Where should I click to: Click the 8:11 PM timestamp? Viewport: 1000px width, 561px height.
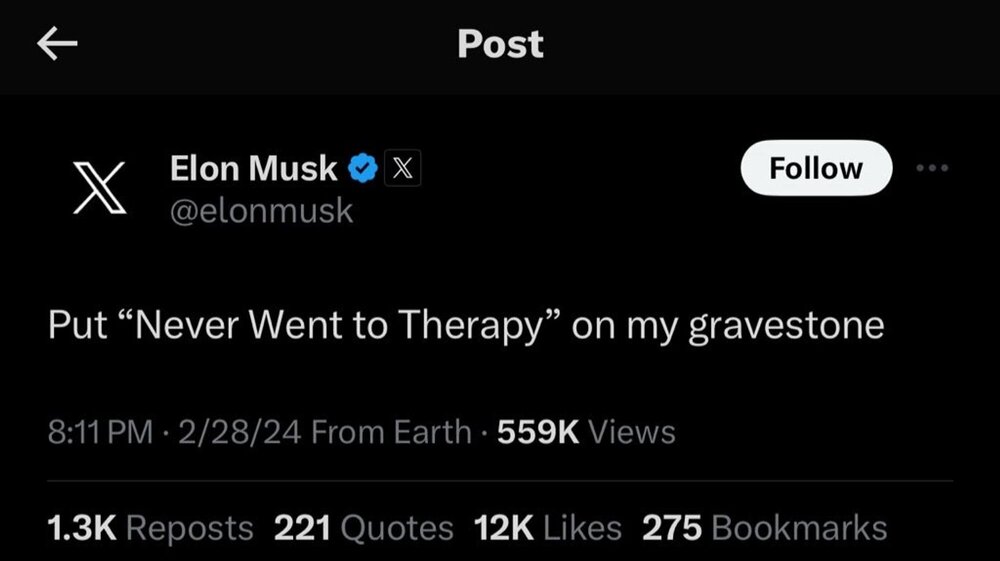click(x=100, y=432)
